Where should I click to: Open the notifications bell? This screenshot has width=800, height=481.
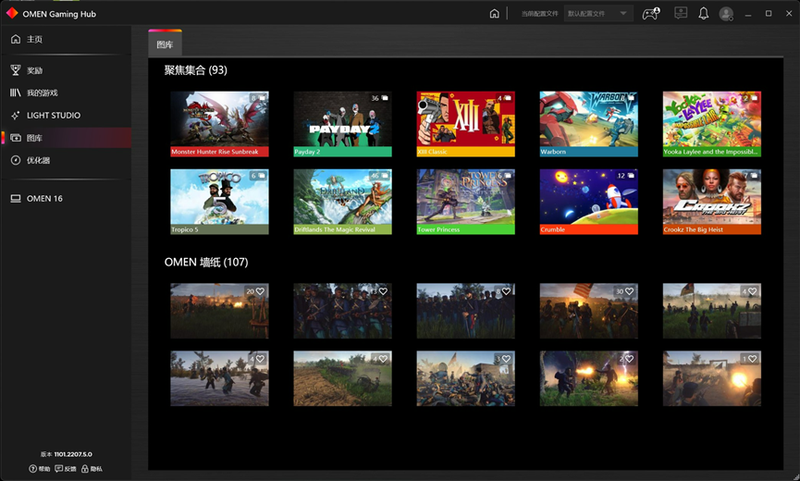(x=703, y=14)
